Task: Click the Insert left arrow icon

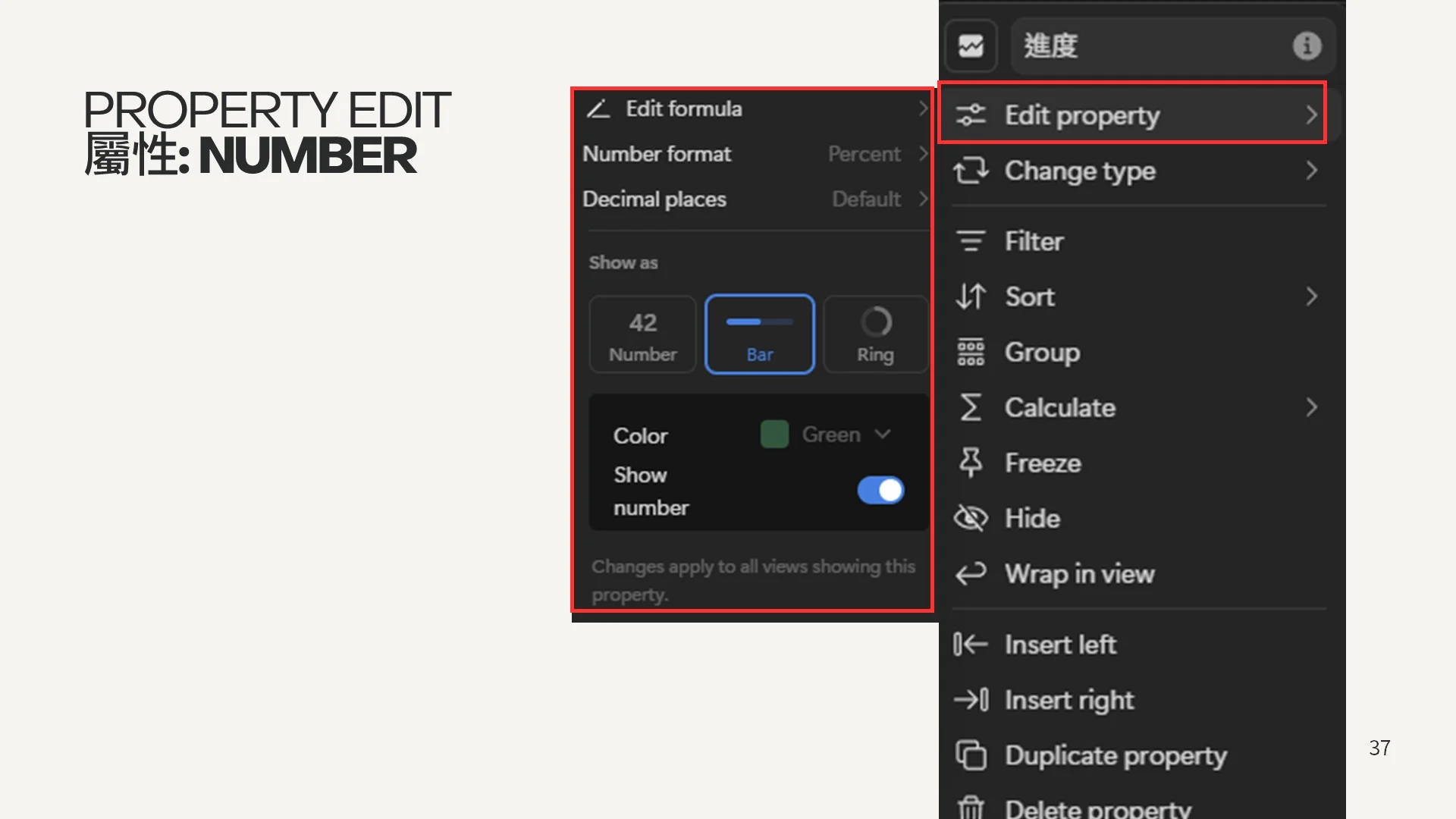Action: 971,644
